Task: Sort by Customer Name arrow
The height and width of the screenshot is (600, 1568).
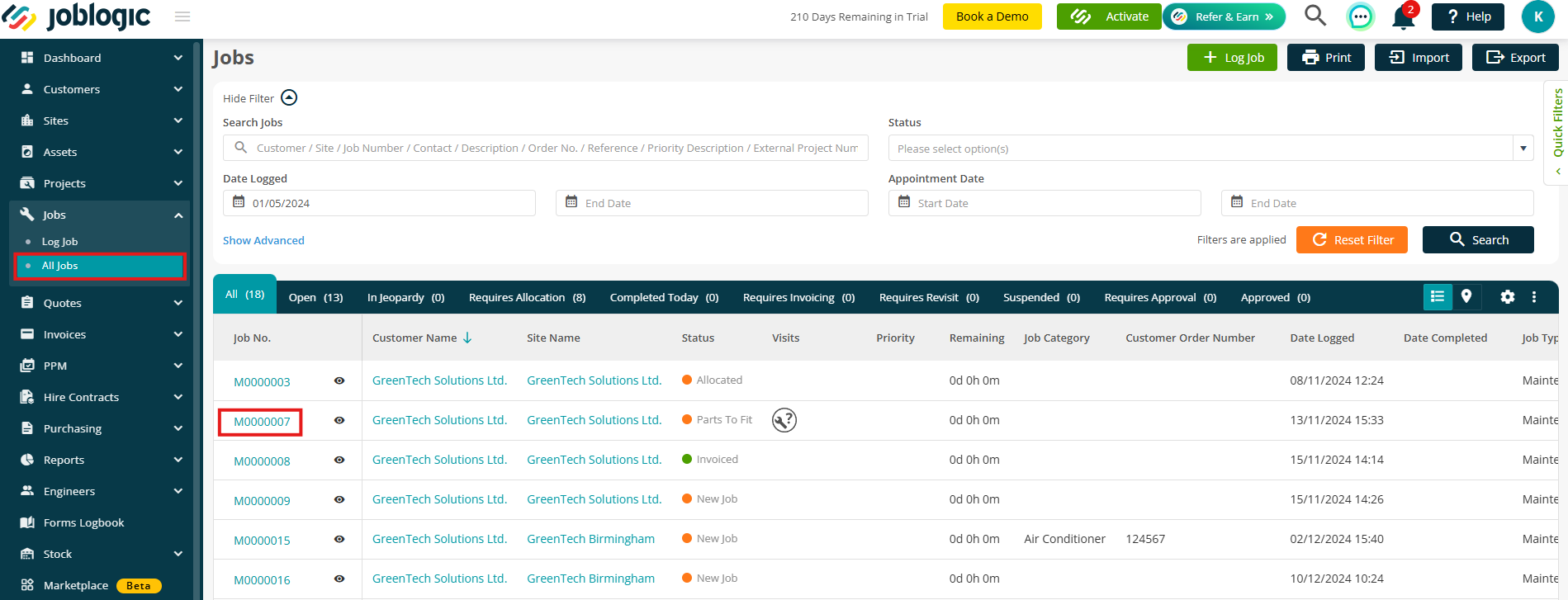Action: pyautogui.click(x=467, y=338)
